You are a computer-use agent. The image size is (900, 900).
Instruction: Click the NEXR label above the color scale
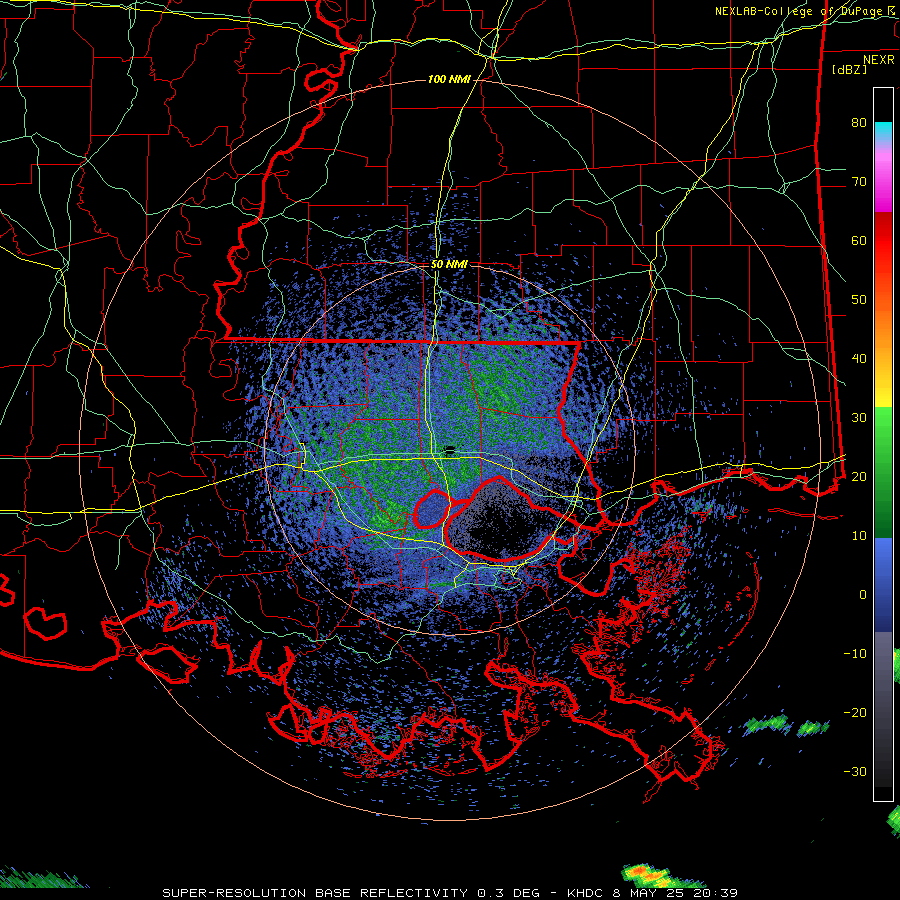click(878, 60)
